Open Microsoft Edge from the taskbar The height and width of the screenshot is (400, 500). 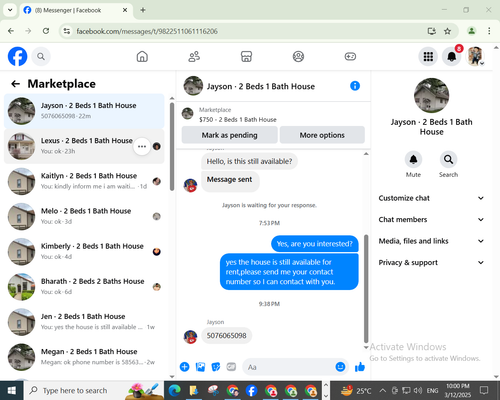click(174, 390)
